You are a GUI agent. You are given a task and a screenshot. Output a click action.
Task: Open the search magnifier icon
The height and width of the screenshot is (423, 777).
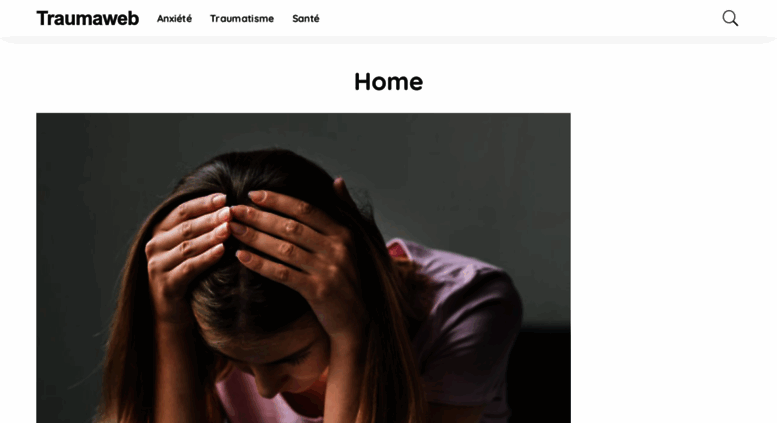[730, 18]
